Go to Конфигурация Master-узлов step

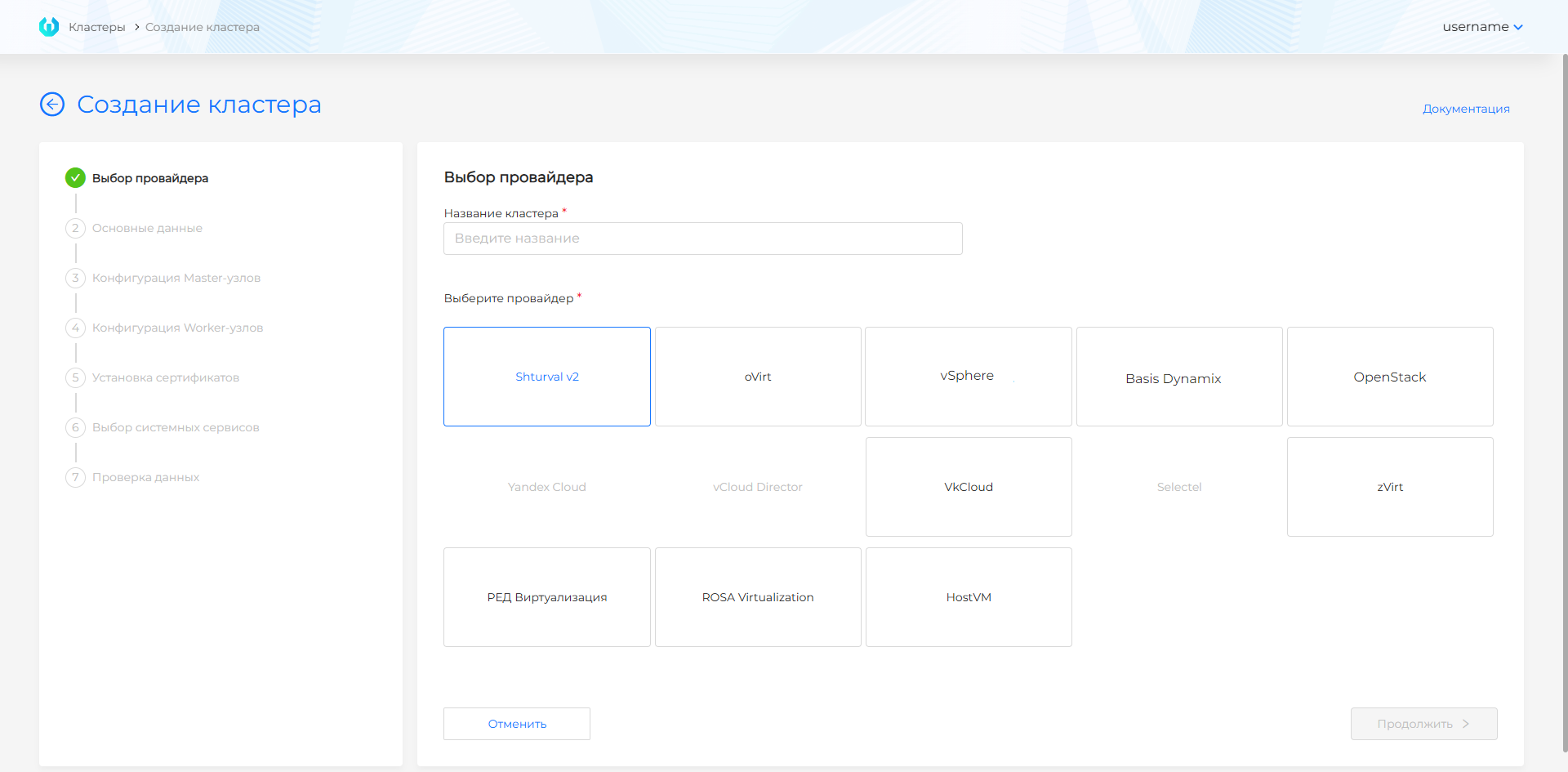tap(176, 278)
